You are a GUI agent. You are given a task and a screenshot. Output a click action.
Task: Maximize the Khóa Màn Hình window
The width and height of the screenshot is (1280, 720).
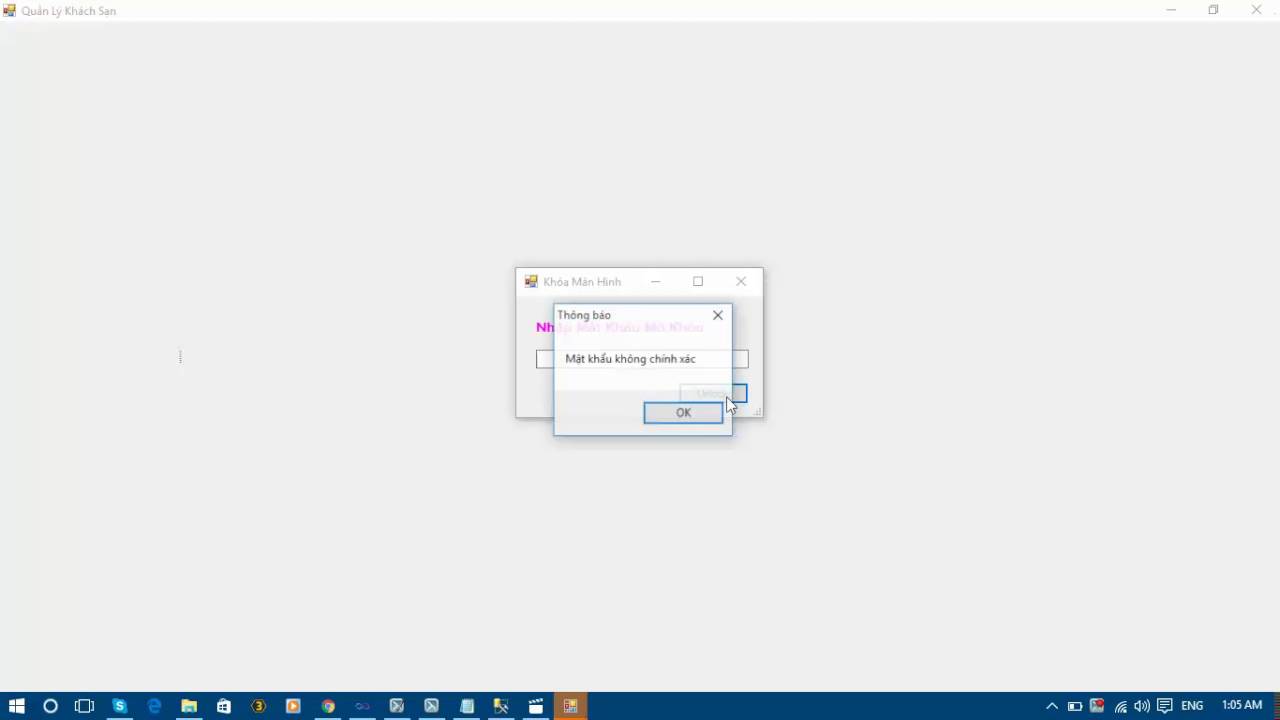(x=698, y=282)
